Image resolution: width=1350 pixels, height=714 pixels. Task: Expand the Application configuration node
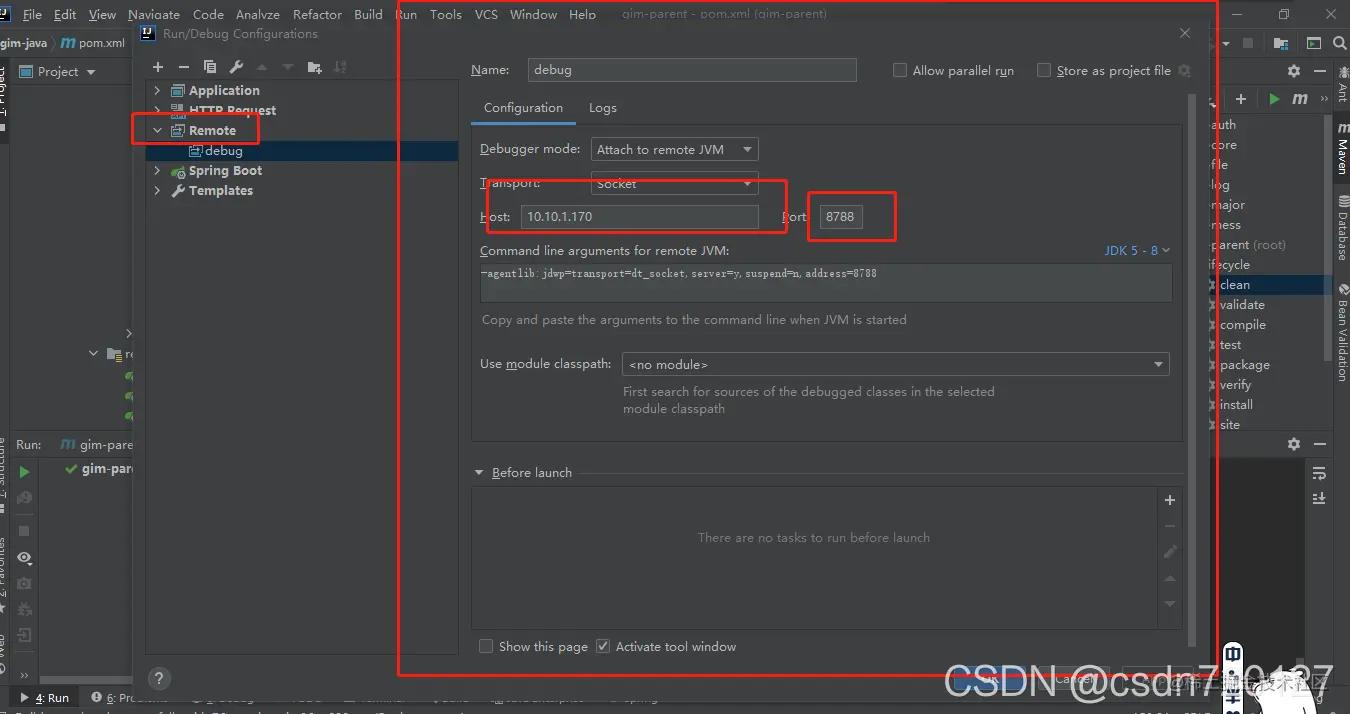coord(157,90)
